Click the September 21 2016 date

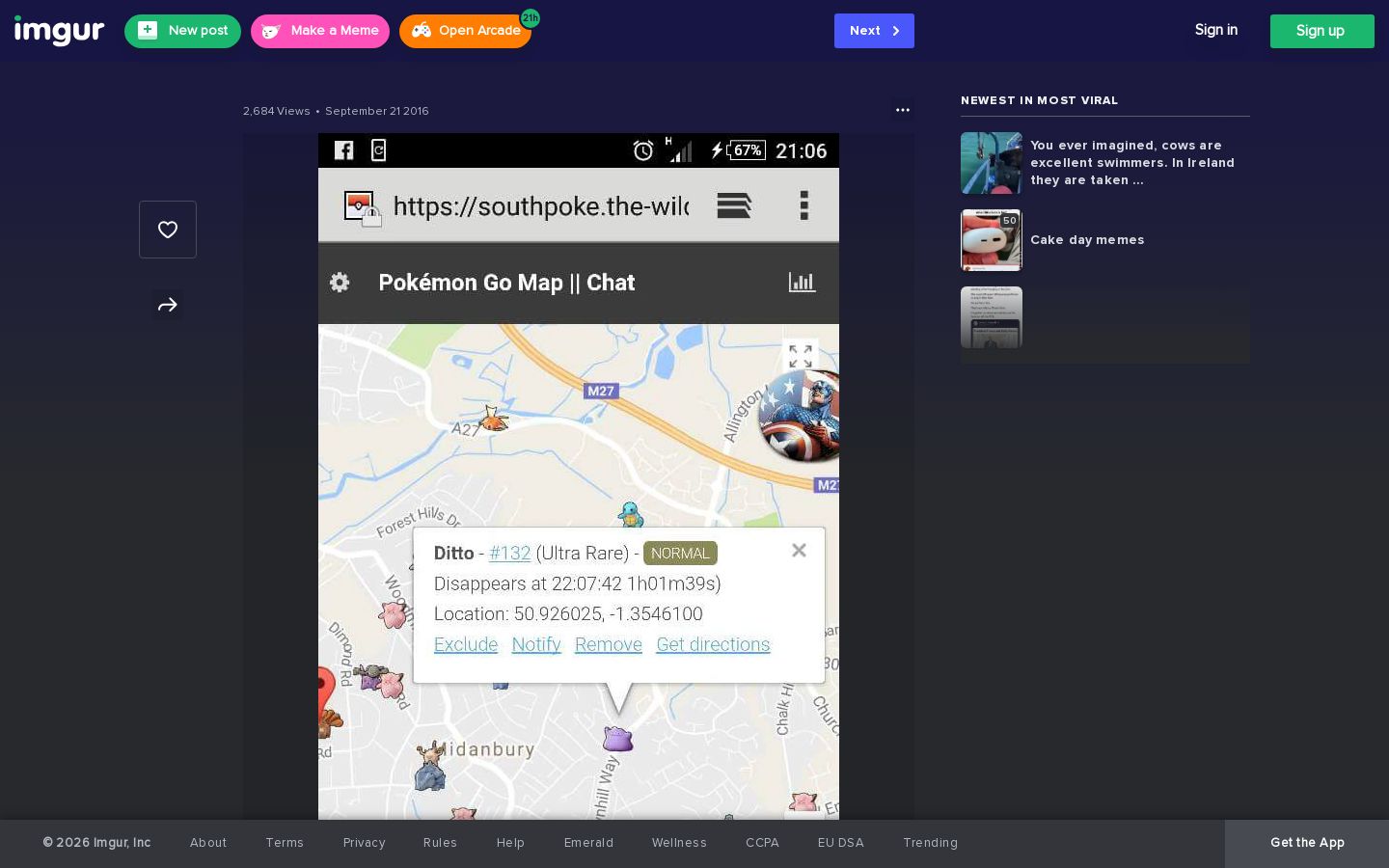click(377, 111)
